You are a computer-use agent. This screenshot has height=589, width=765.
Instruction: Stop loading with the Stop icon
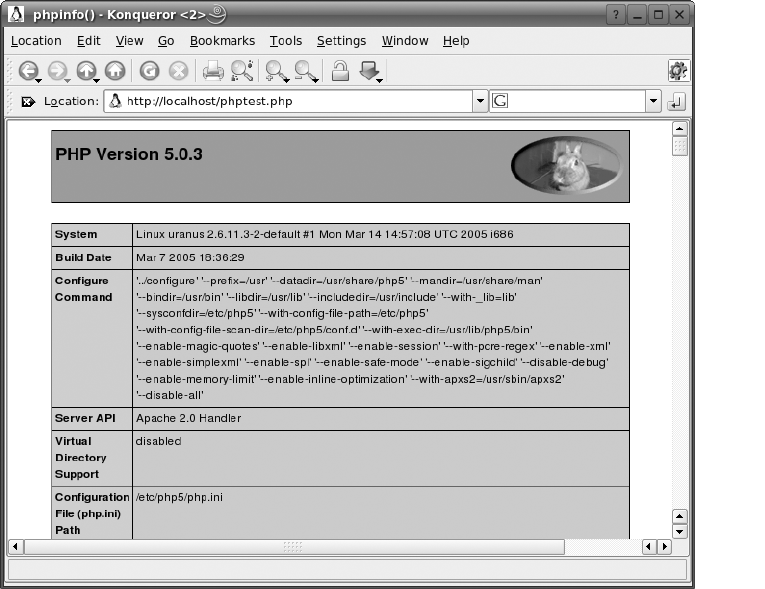[x=179, y=71]
